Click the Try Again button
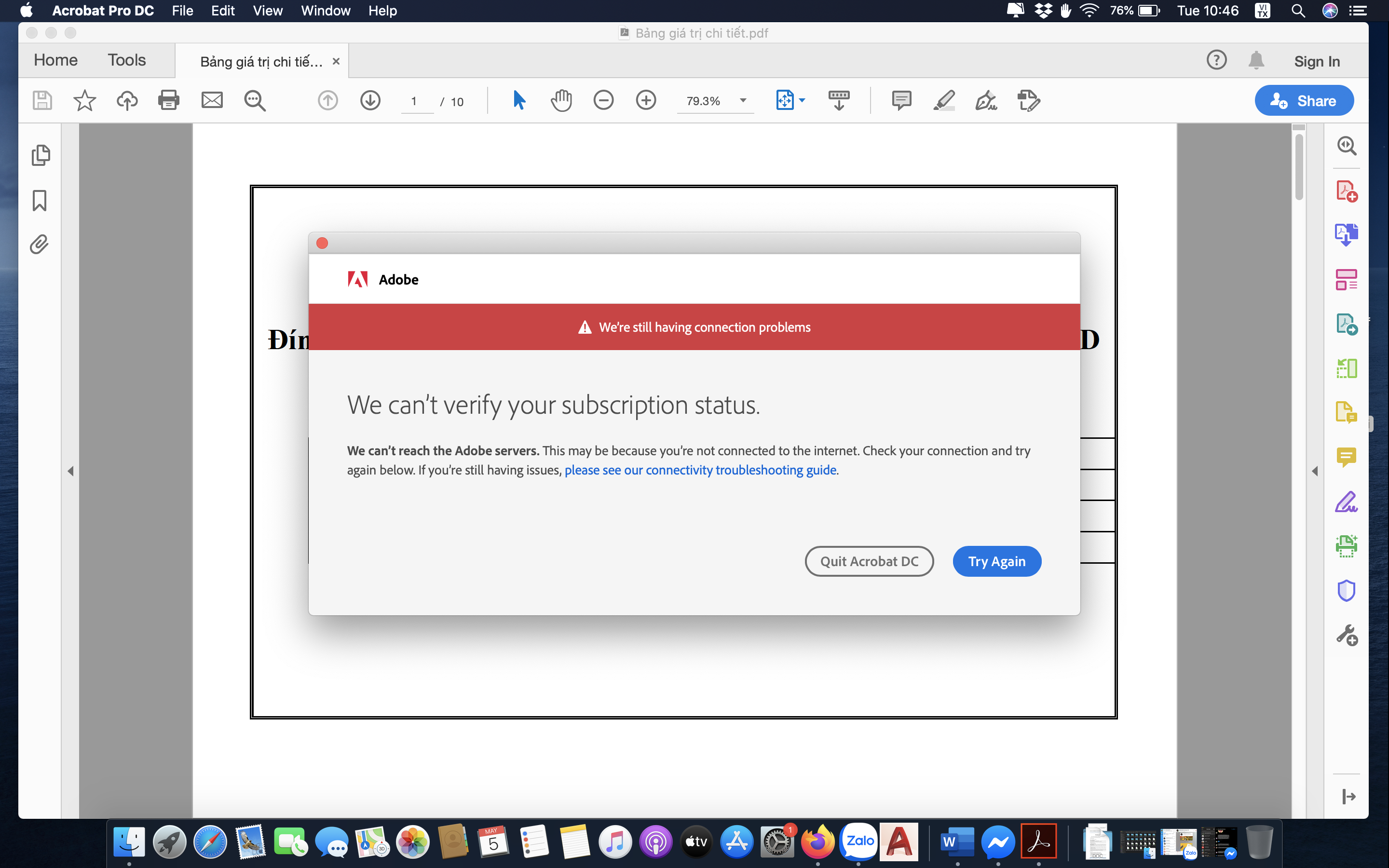The width and height of the screenshot is (1389, 868). pyautogui.click(x=997, y=561)
